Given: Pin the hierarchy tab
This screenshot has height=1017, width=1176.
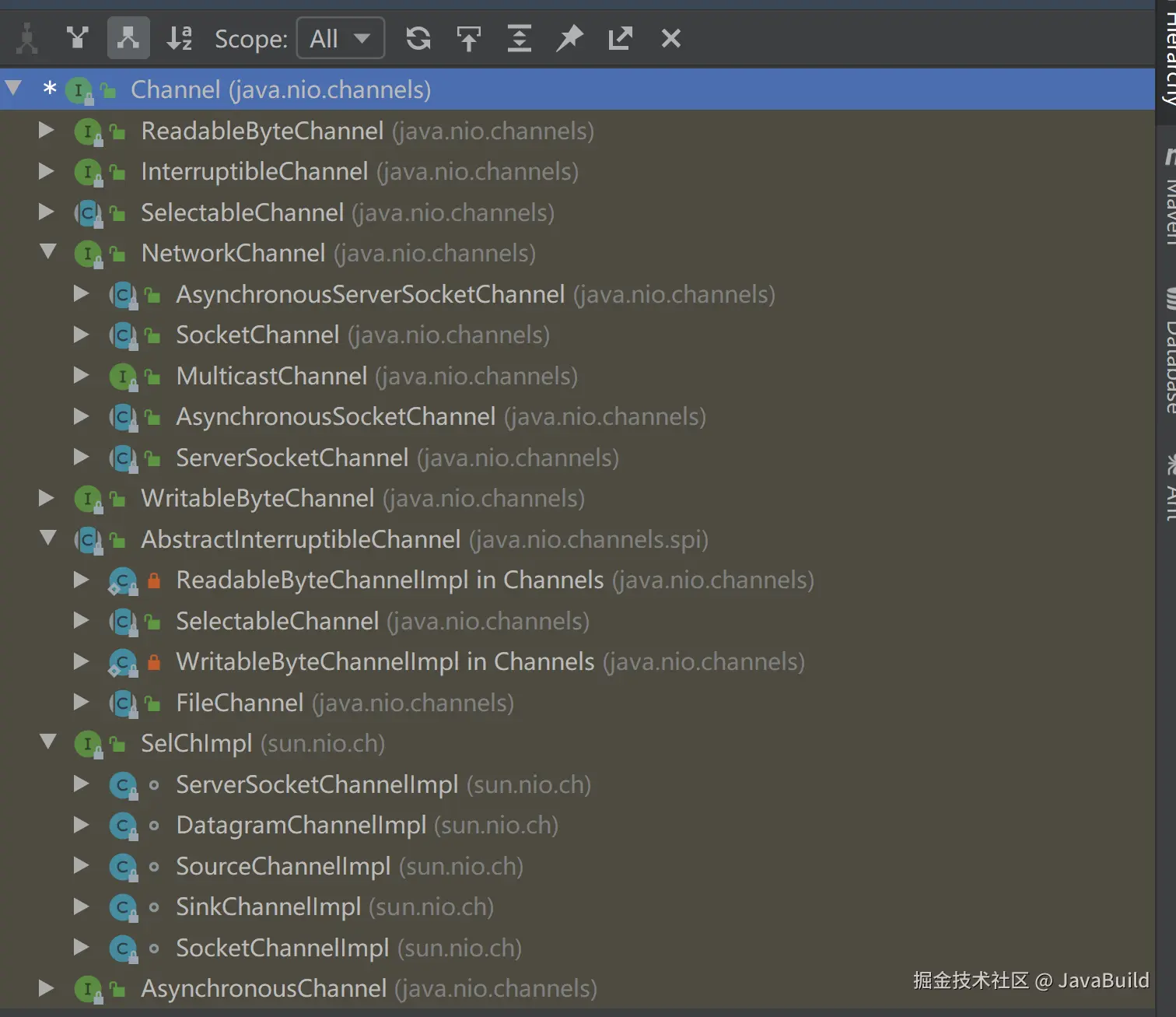Looking at the screenshot, I should point(570,38).
